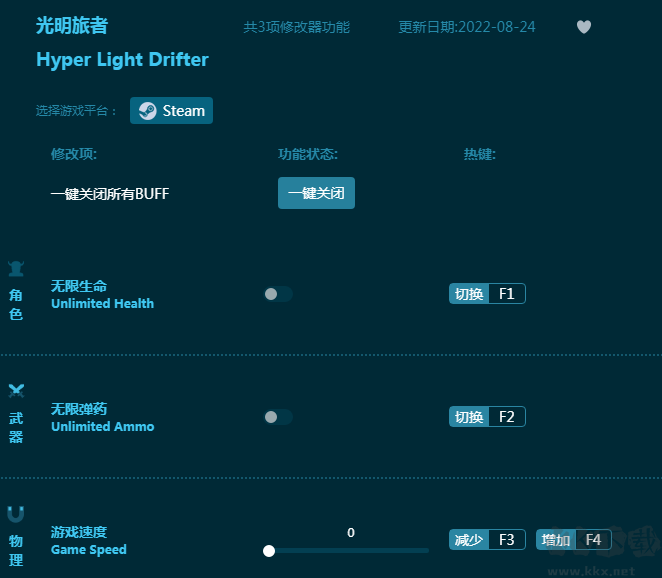Enable the Unlimited Ammo switch
The width and height of the screenshot is (662, 578).
tap(278, 417)
